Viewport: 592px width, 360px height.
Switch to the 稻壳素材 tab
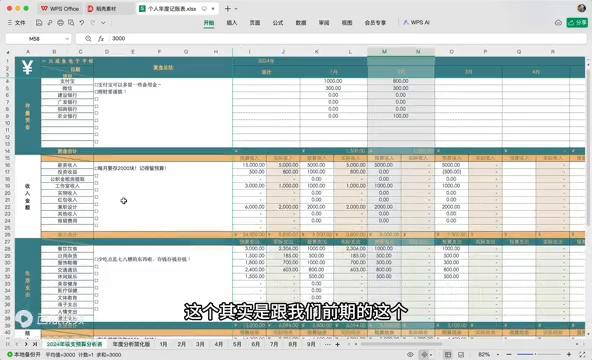coord(107,8)
